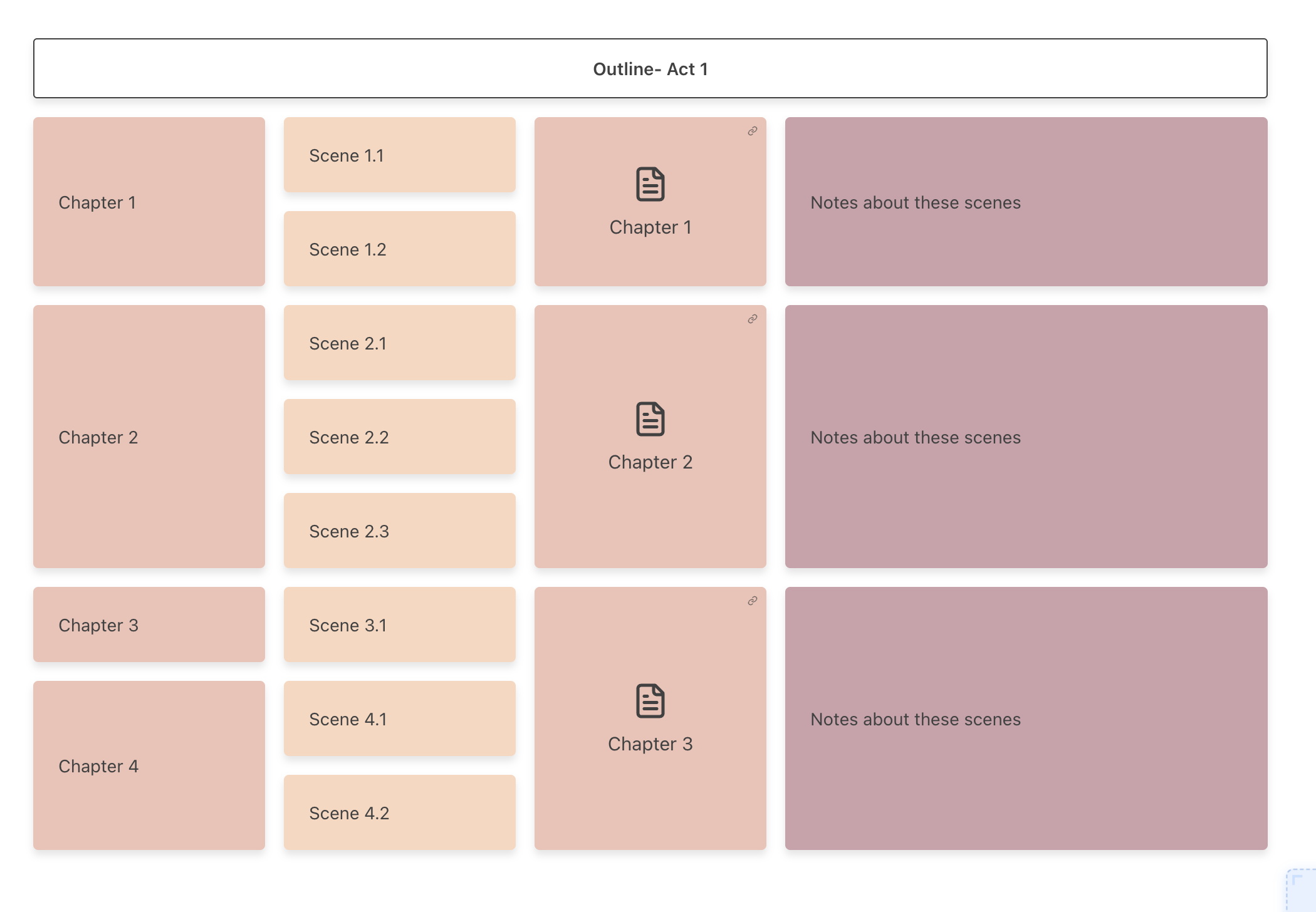The height and width of the screenshot is (912, 1316).
Task: Open the Scene 1.1 card
Action: (x=399, y=155)
